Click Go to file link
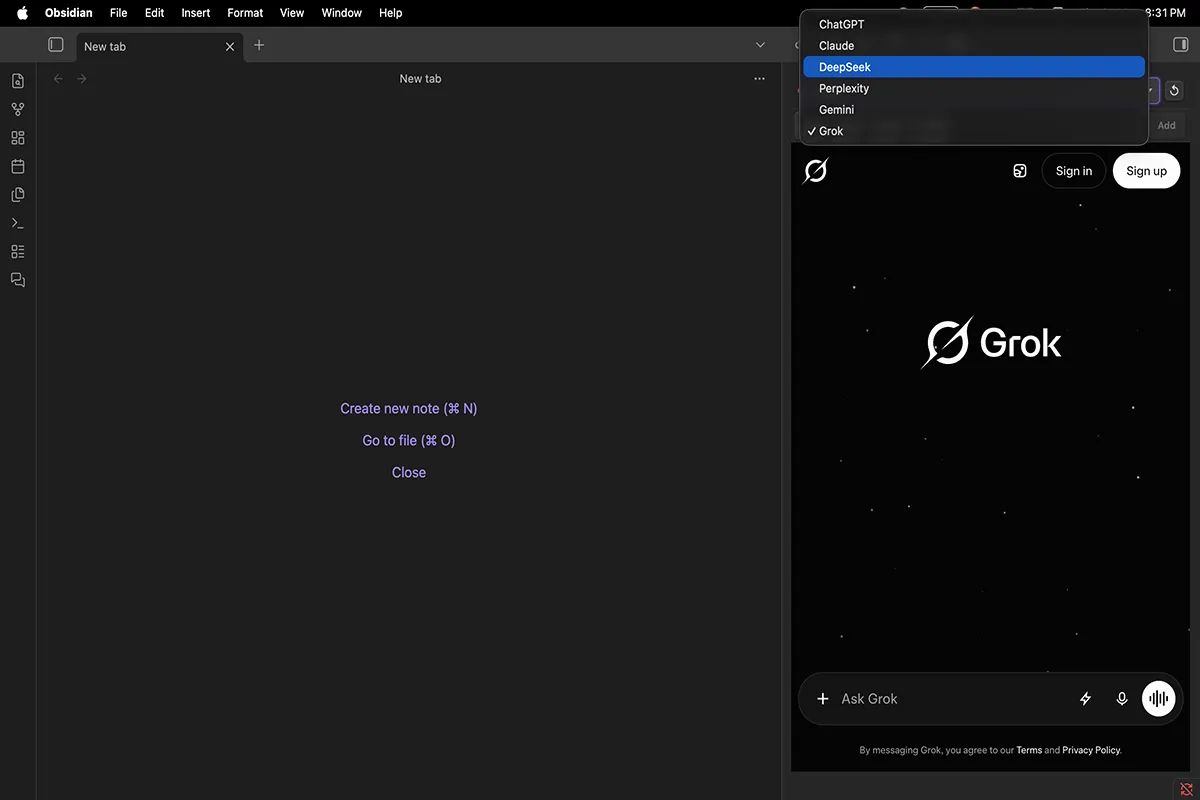This screenshot has height=800, width=1200. pos(409,440)
